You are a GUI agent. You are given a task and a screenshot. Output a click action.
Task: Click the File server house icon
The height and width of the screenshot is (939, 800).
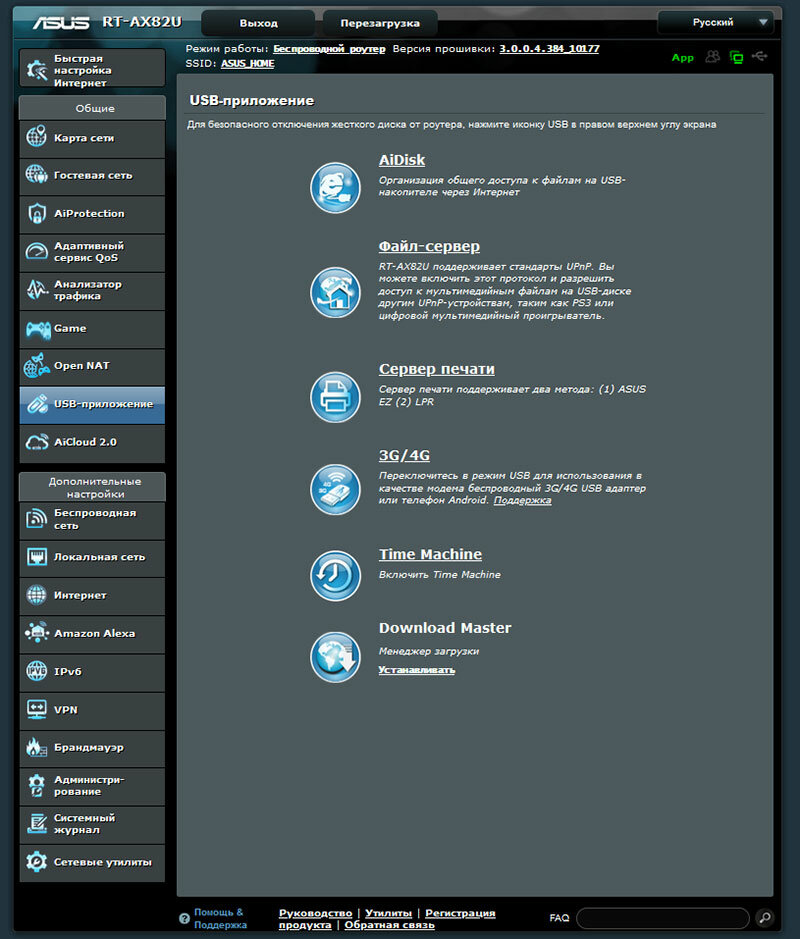(335, 293)
